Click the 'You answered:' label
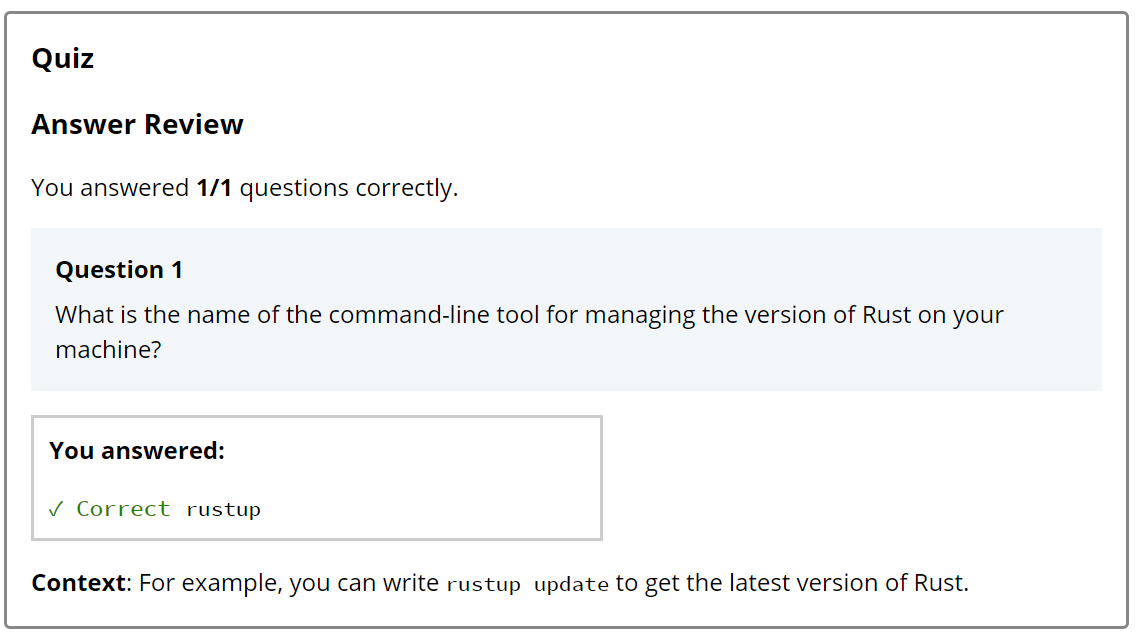 137,451
